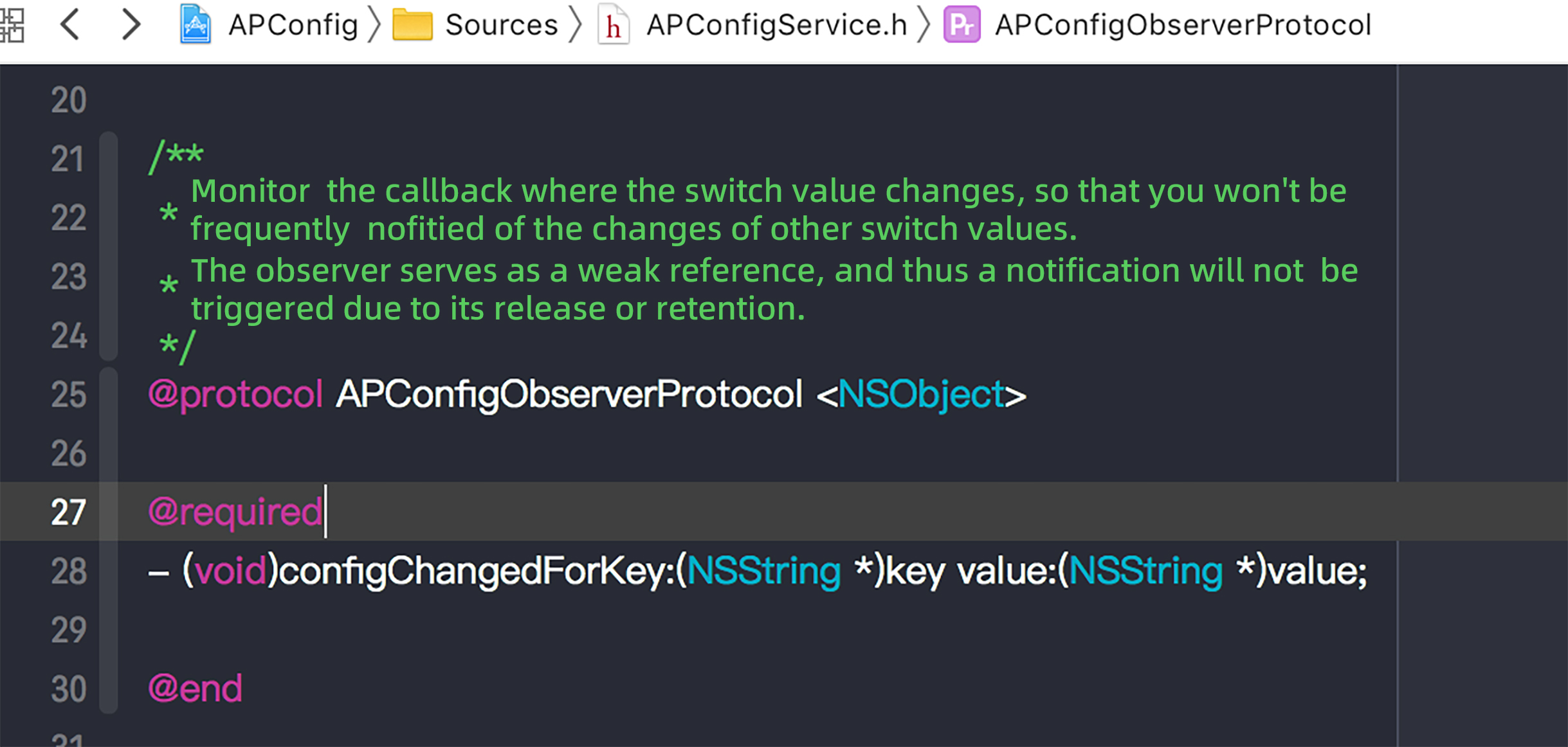The height and width of the screenshot is (747, 1568).
Task: Open Sources folder breadcrumb menu
Action: click(x=501, y=25)
